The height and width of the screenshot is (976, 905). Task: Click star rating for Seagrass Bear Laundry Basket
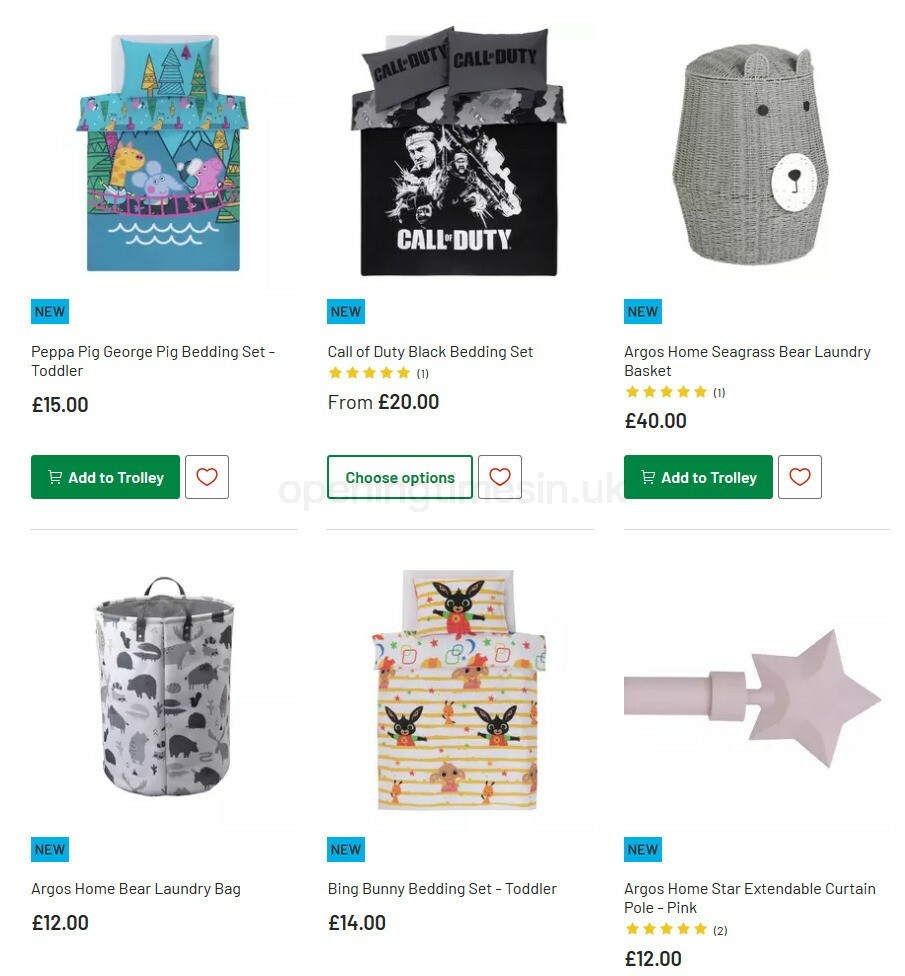click(x=666, y=392)
